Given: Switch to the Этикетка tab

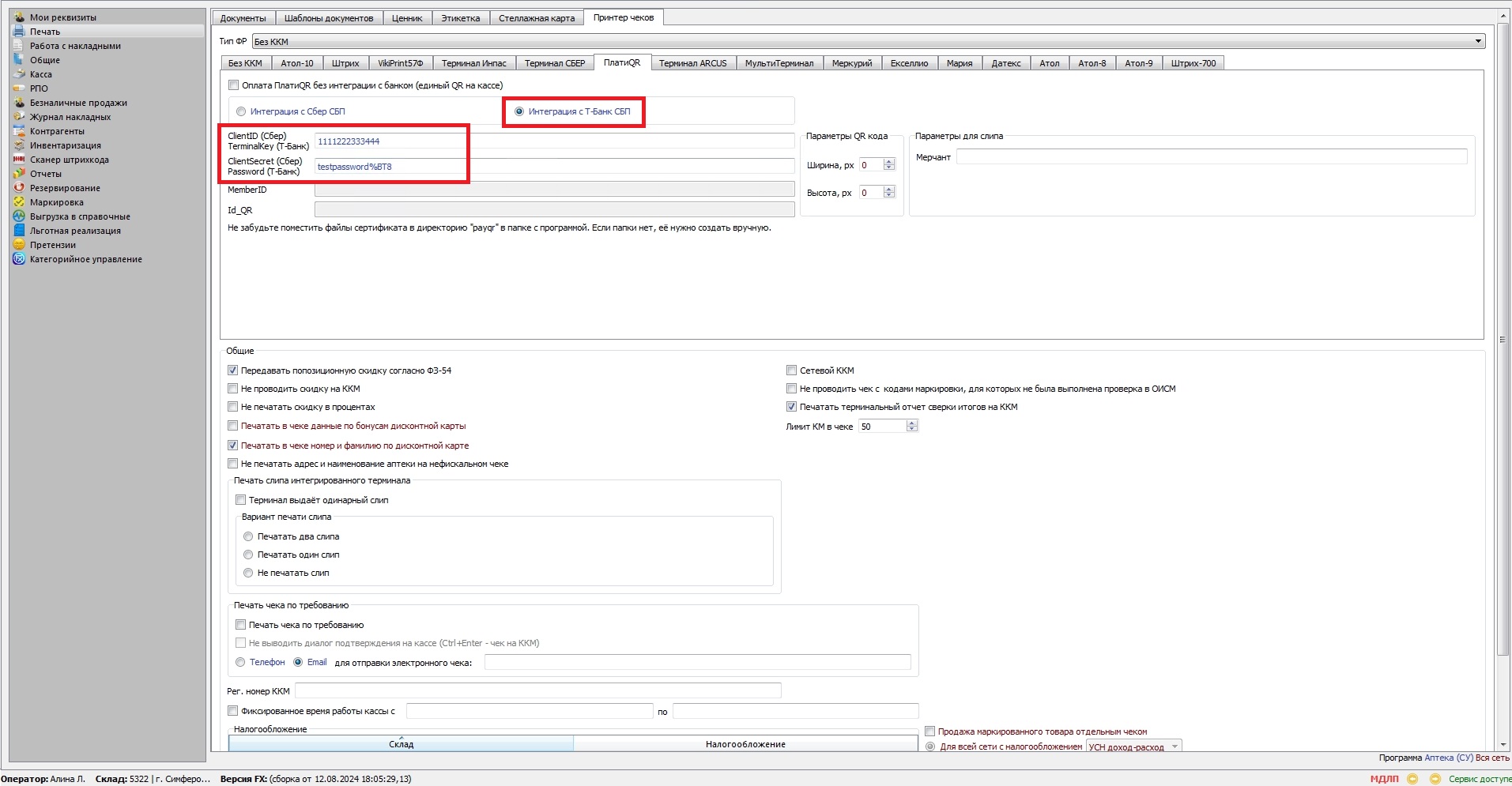Looking at the screenshot, I should [460, 18].
